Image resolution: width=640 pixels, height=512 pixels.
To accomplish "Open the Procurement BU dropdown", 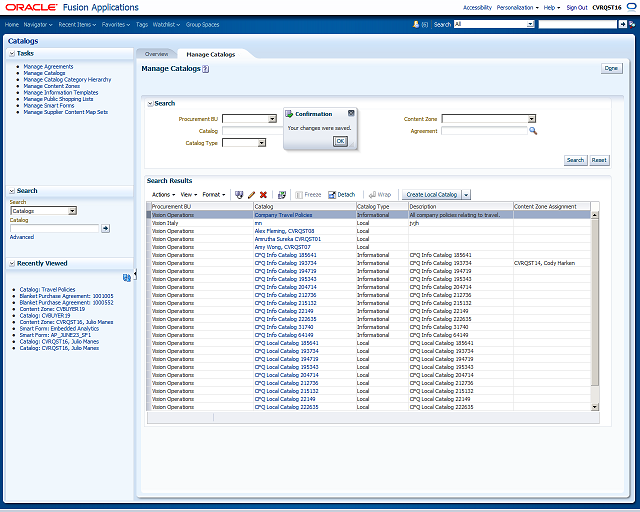I will [272, 119].
